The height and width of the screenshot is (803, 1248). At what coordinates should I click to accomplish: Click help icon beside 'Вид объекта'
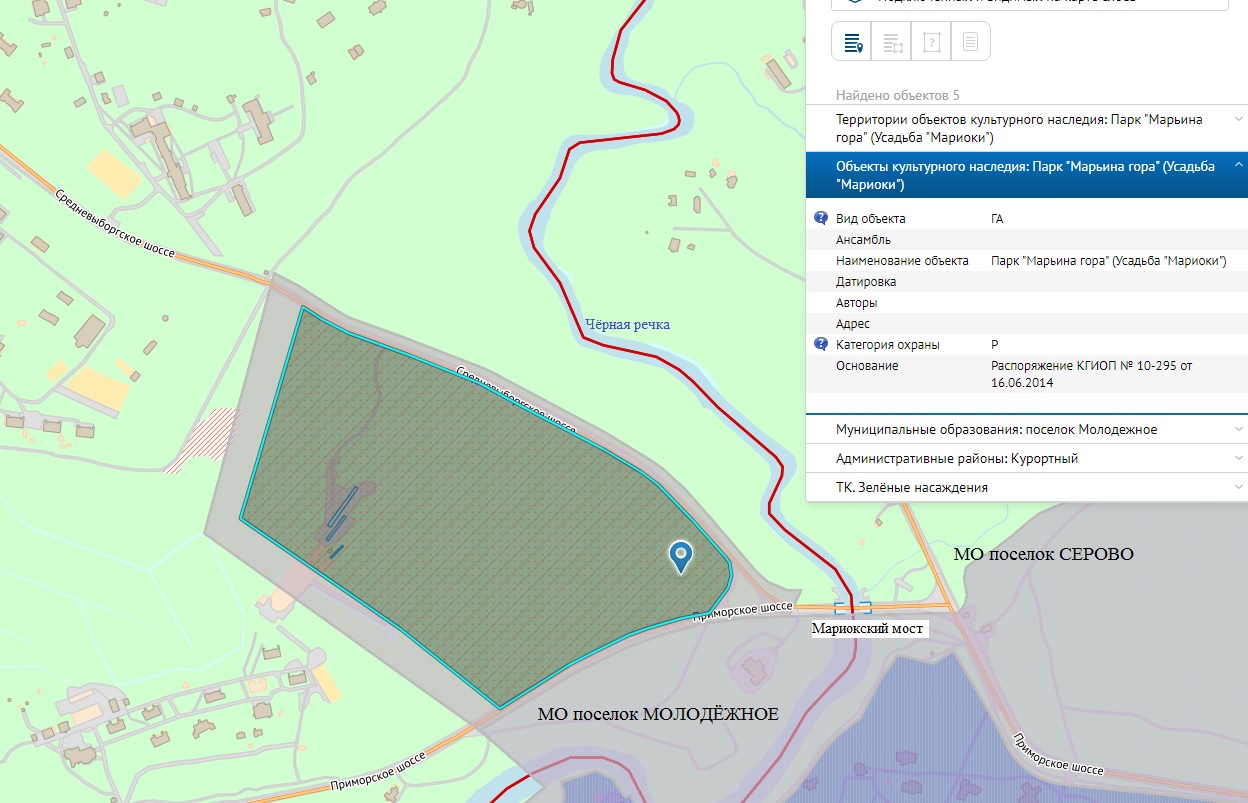821,218
